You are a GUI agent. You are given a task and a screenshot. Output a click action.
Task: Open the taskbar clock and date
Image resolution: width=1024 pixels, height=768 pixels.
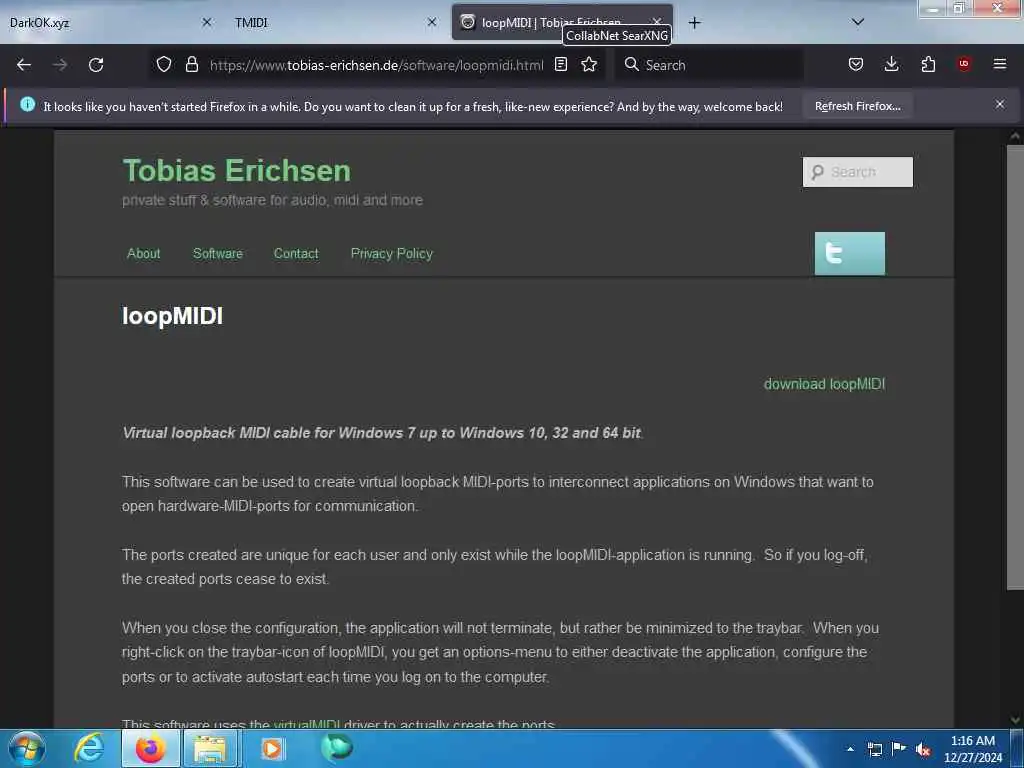tap(973, 749)
